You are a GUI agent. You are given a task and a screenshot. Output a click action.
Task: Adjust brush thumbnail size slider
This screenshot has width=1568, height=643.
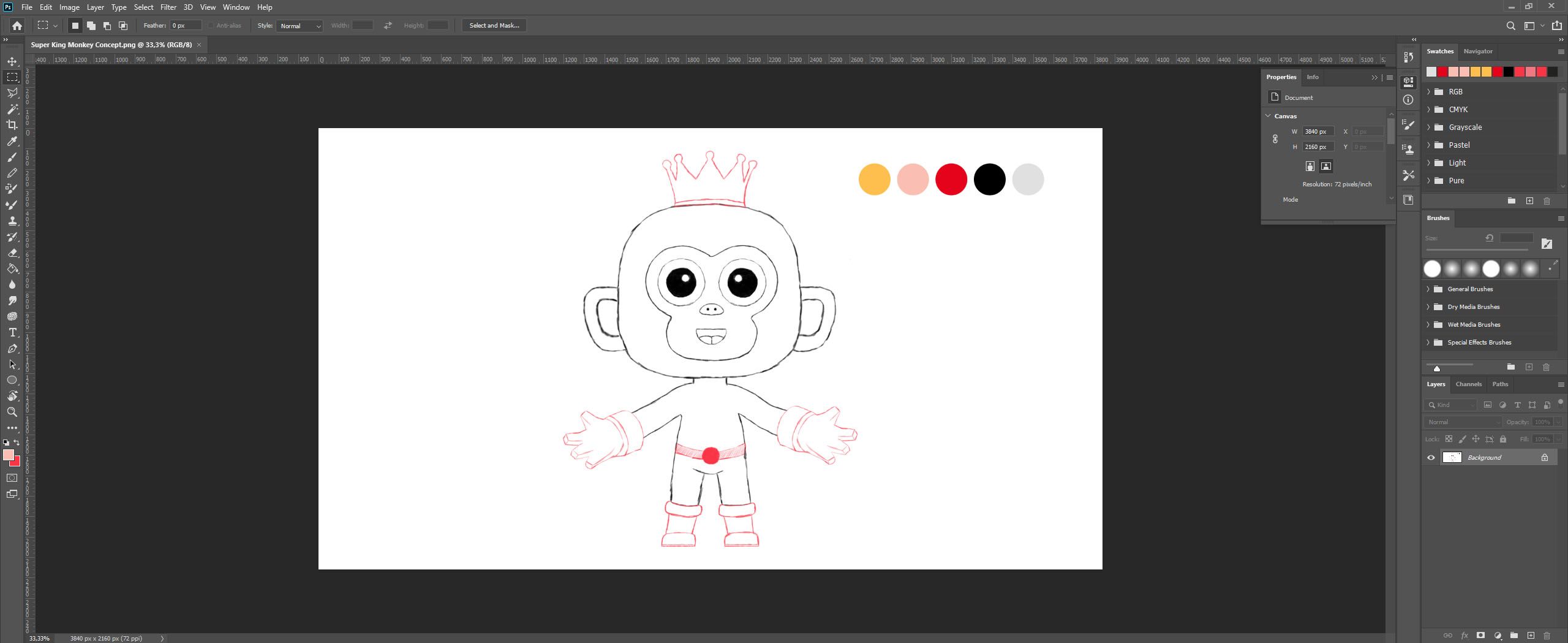(1437, 369)
